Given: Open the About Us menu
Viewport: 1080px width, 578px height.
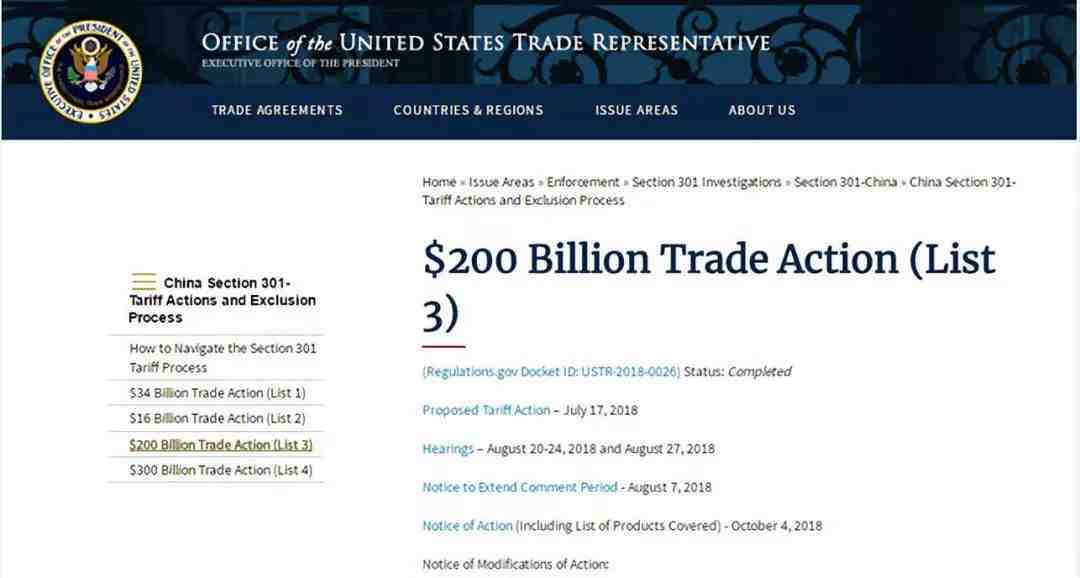Looking at the screenshot, I should 762,110.
